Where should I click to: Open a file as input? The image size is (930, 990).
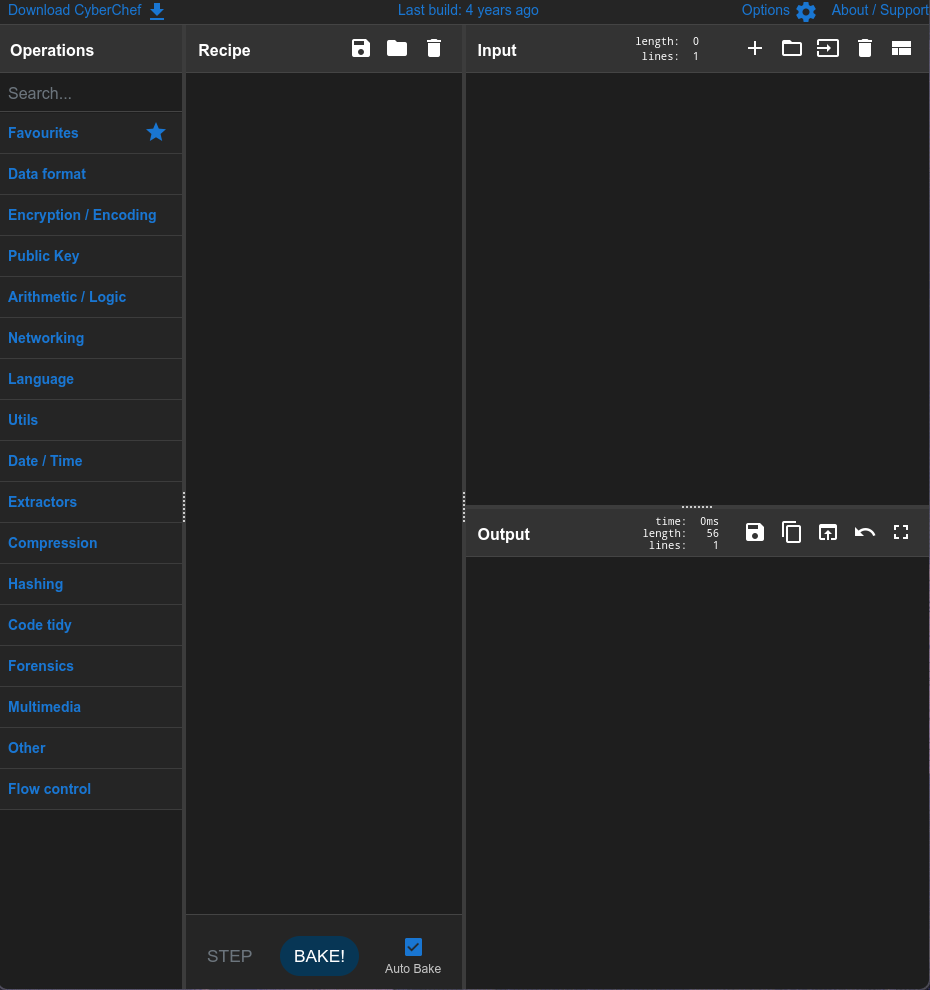(x=791, y=47)
